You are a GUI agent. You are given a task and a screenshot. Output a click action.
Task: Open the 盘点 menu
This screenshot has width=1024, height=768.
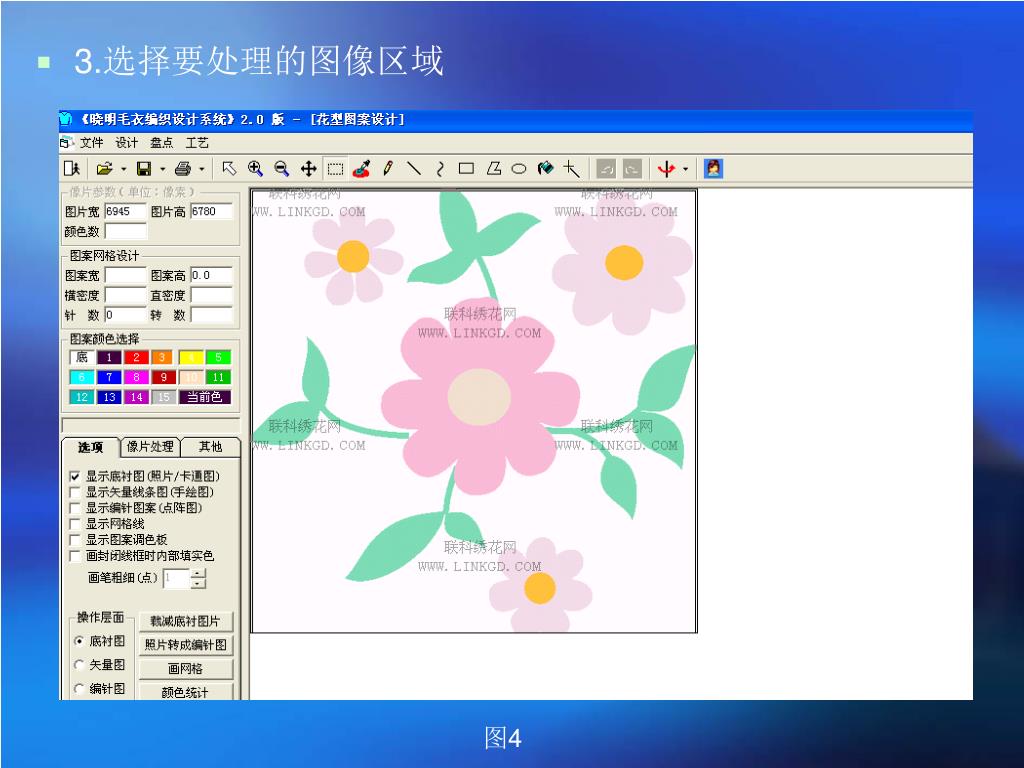point(161,142)
